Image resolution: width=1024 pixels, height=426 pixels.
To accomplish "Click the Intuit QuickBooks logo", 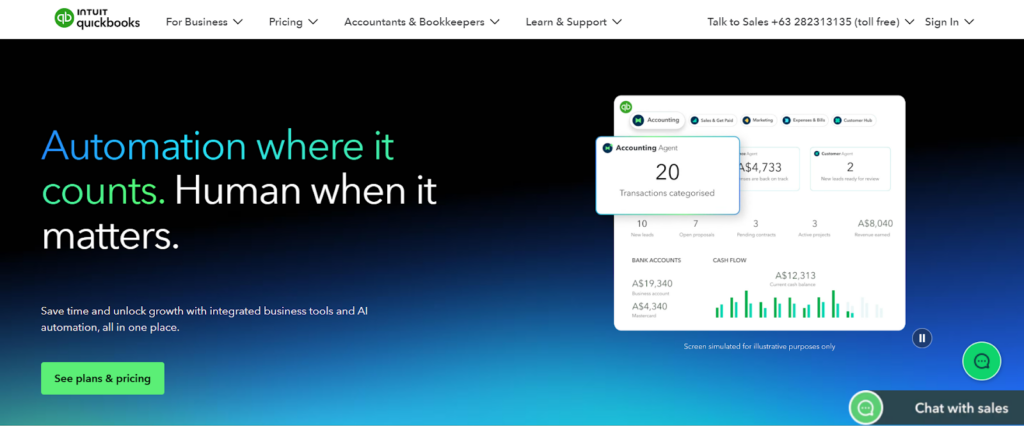I will (97, 19).
